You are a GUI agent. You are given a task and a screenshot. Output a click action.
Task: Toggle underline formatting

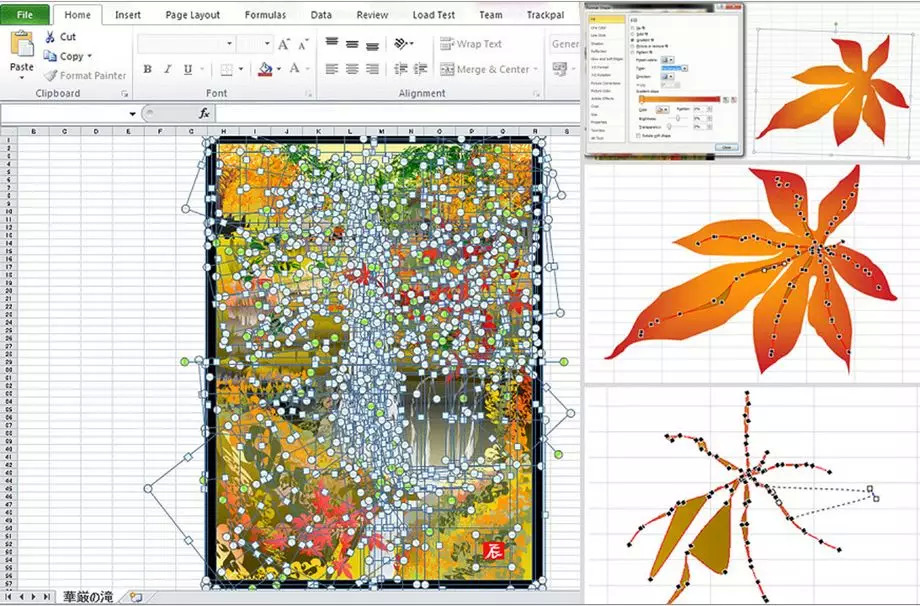188,69
